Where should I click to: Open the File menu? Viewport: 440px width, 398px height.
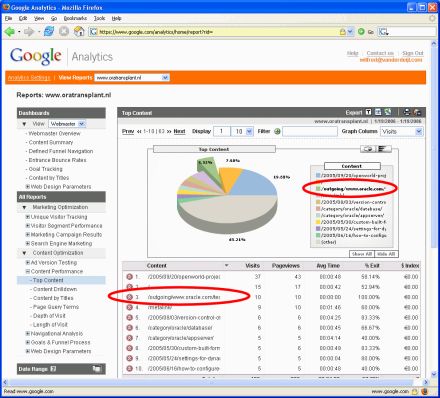click(9, 18)
